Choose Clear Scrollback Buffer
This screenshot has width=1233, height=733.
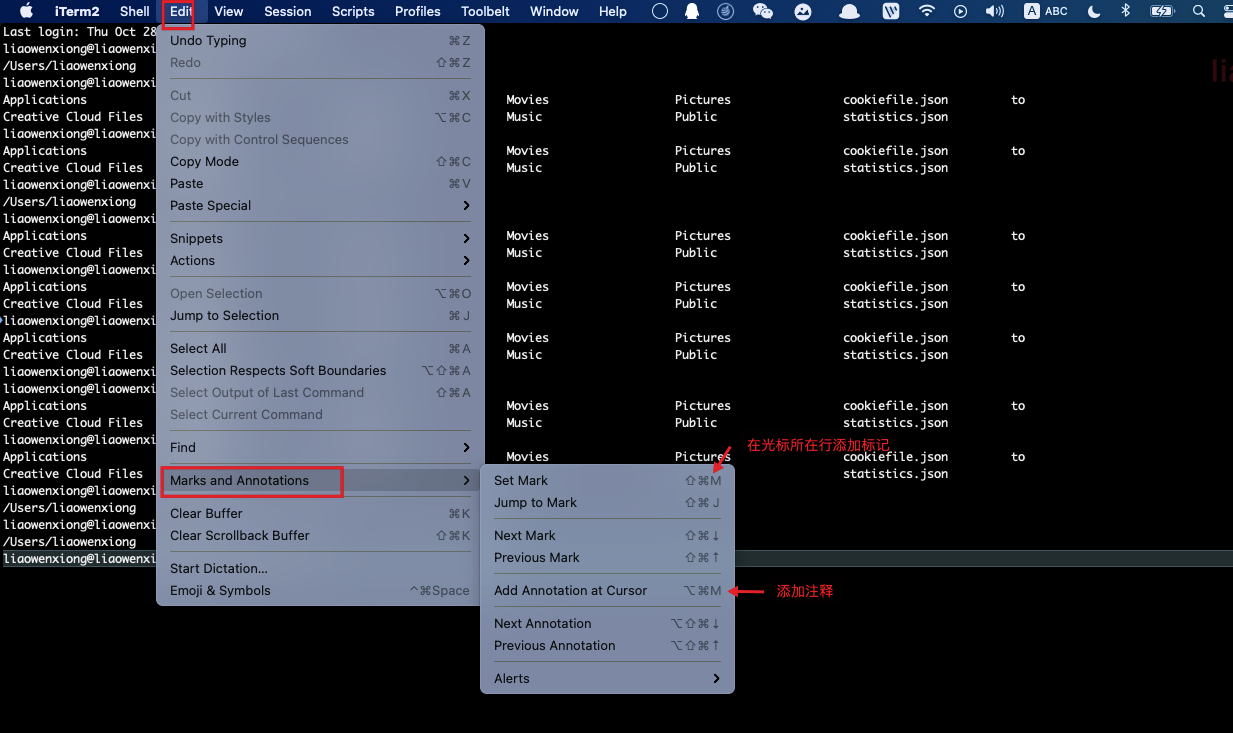(x=320, y=536)
